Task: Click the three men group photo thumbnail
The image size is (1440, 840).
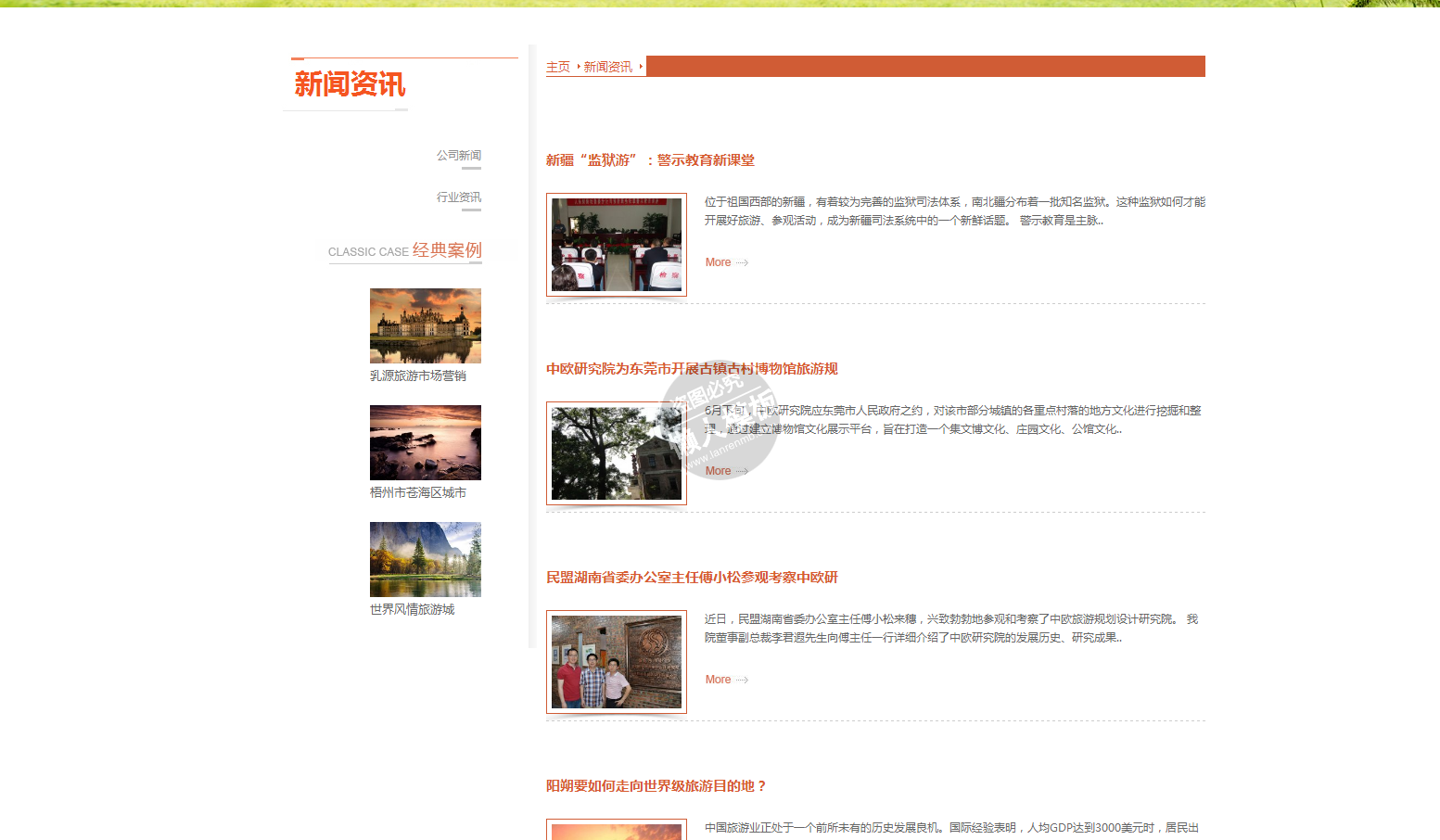Action: click(x=616, y=662)
